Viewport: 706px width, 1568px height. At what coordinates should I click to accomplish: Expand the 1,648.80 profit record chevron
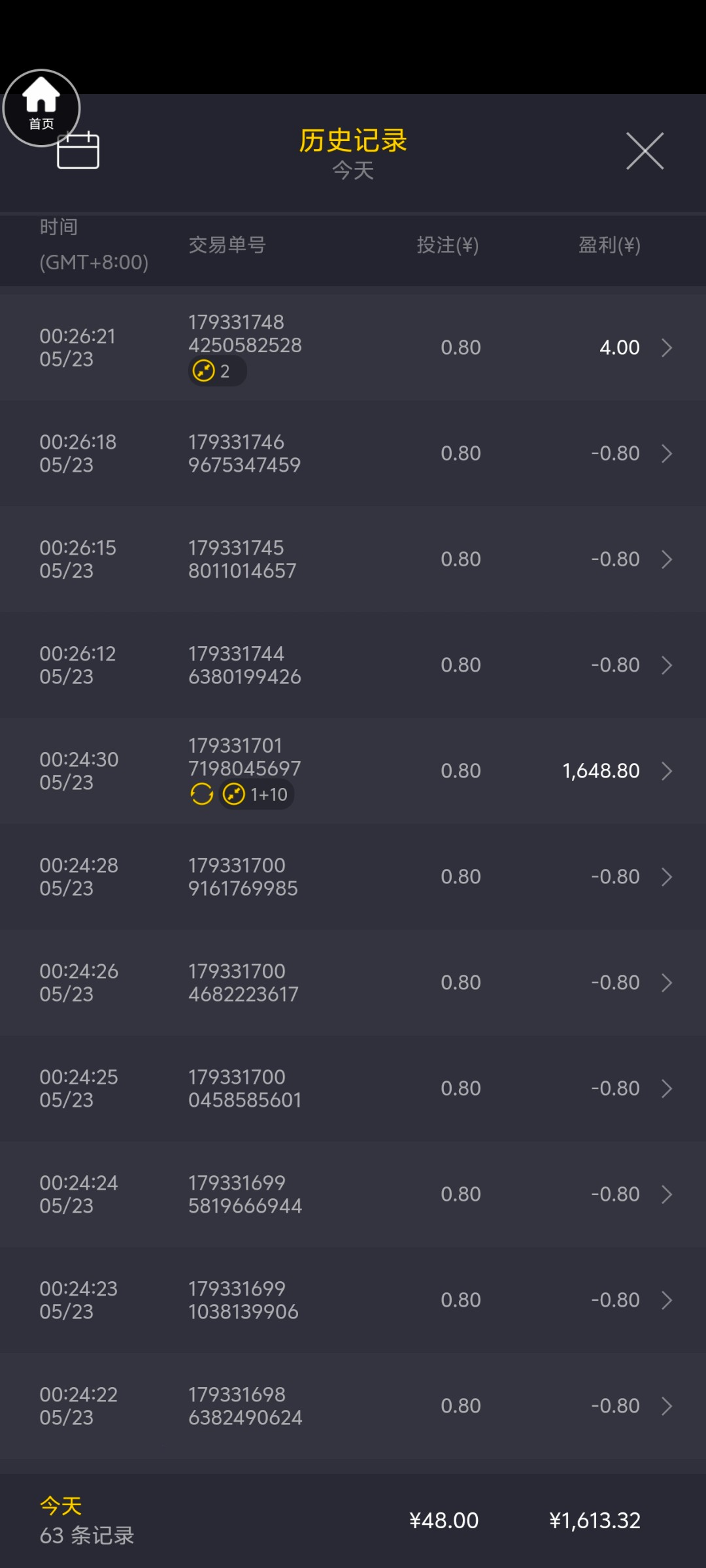(x=667, y=771)
